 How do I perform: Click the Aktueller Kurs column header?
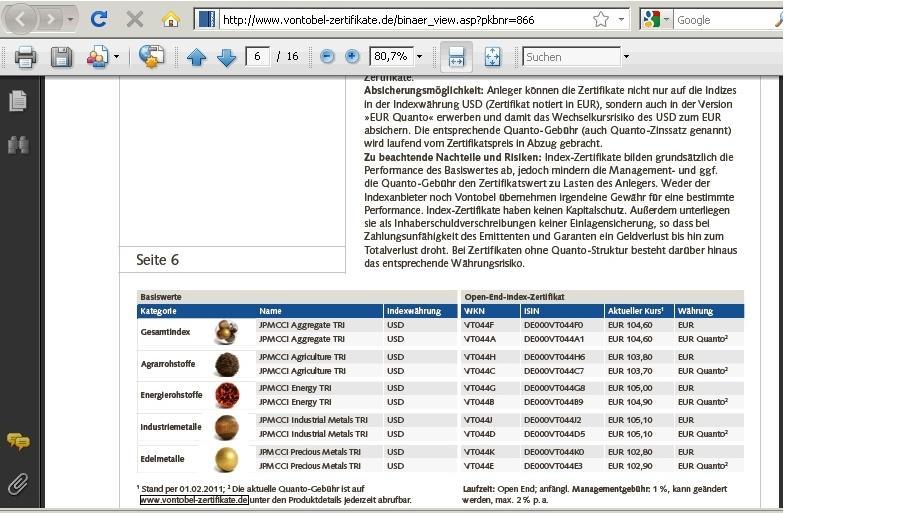point(635,310)
